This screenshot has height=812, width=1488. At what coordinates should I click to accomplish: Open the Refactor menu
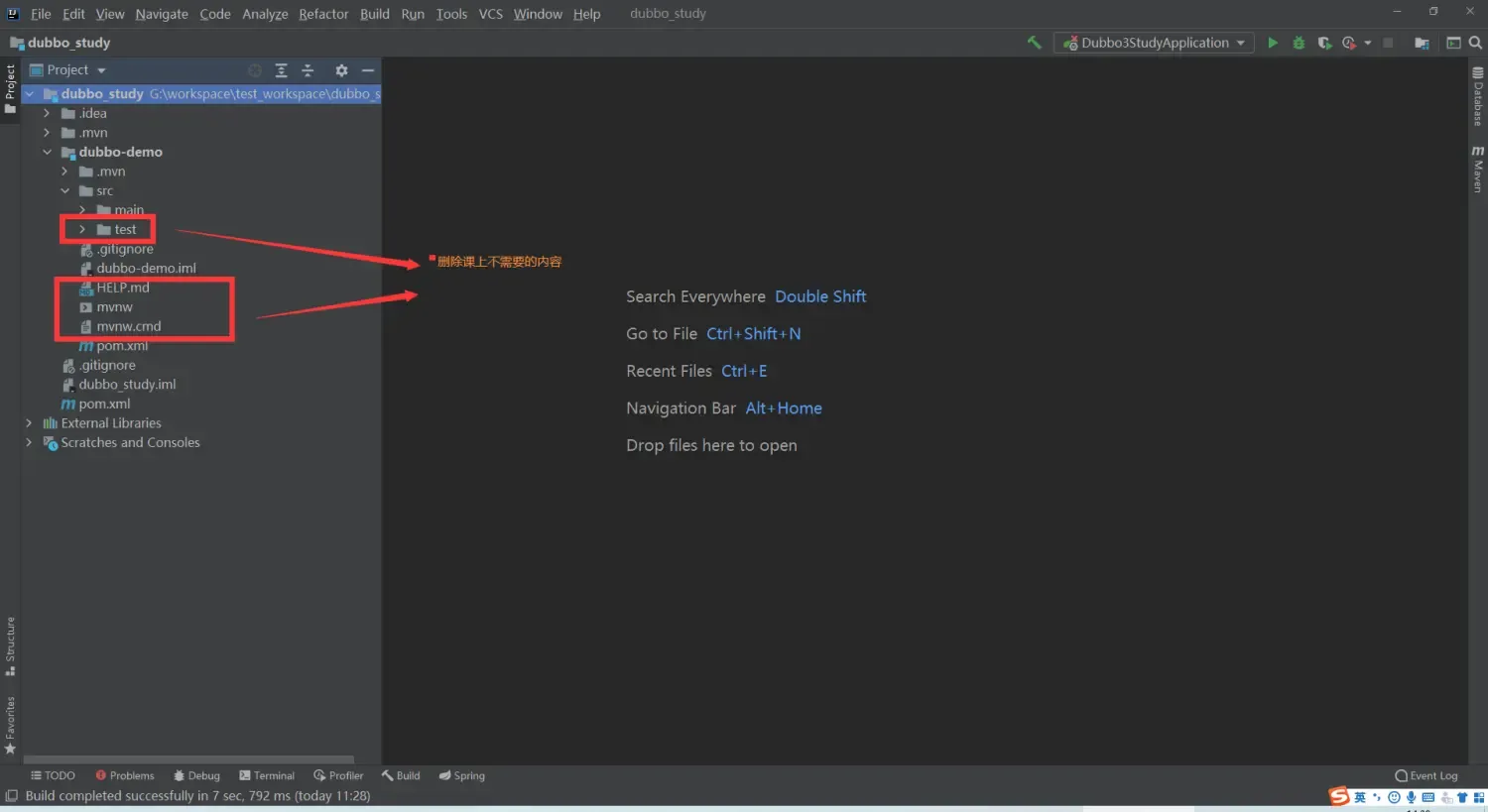(x=323, y=14)
